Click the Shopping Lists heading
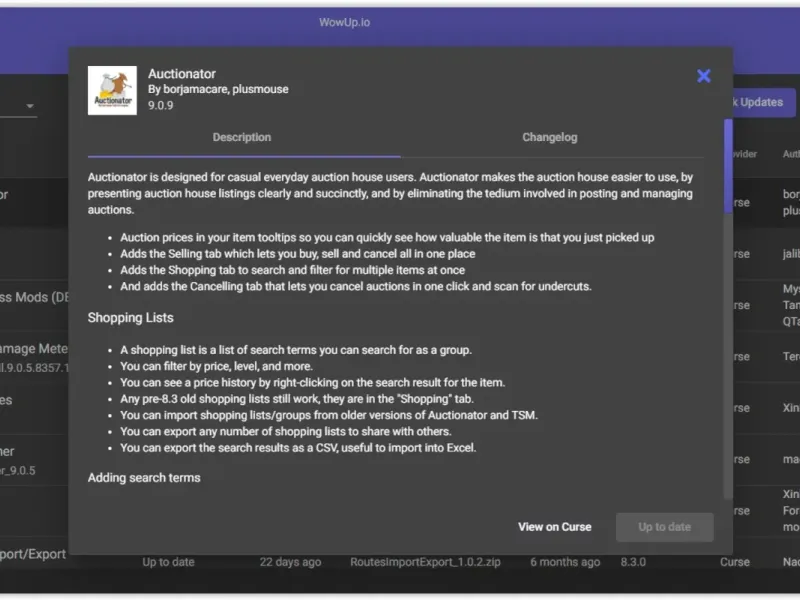This screenshot has height=600, width=800. [131, 318]
